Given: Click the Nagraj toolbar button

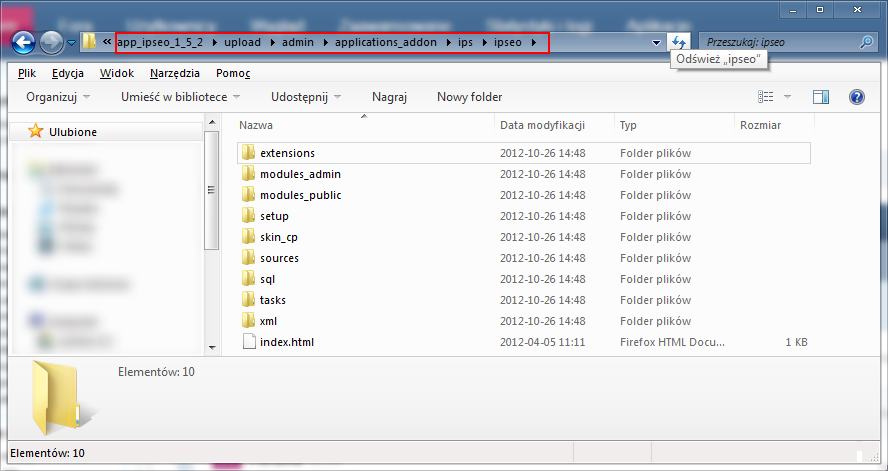Looking at the screenshot, I should [x=390, y=97].
